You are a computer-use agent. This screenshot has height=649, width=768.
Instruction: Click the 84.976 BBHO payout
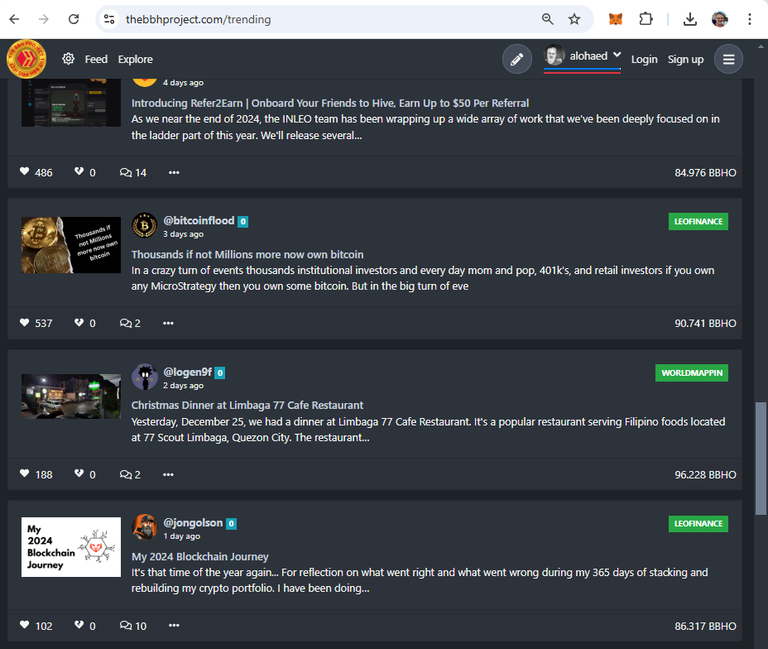tap(705, 173)
